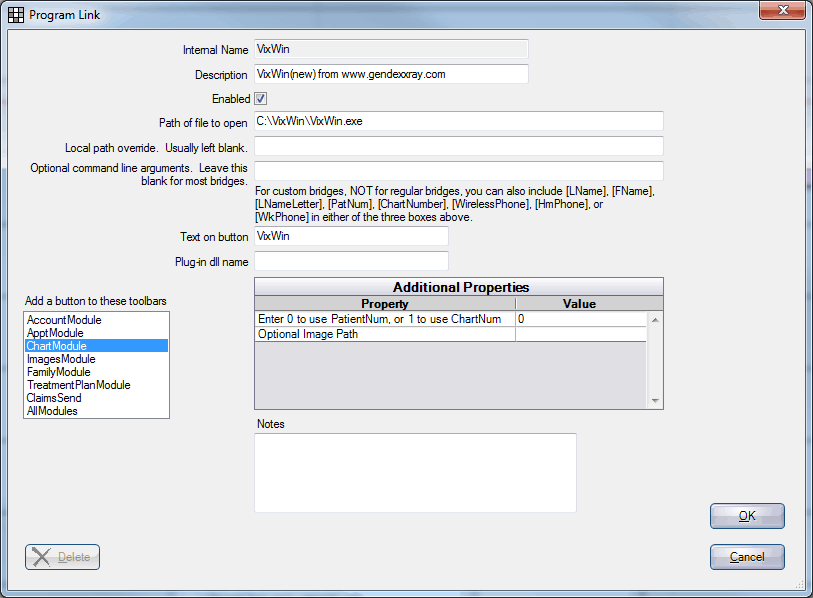The height and width of the screenshot is (598, 813).
Task: Click the Program Link window grid icon
Action: click(x=16, y=15)
